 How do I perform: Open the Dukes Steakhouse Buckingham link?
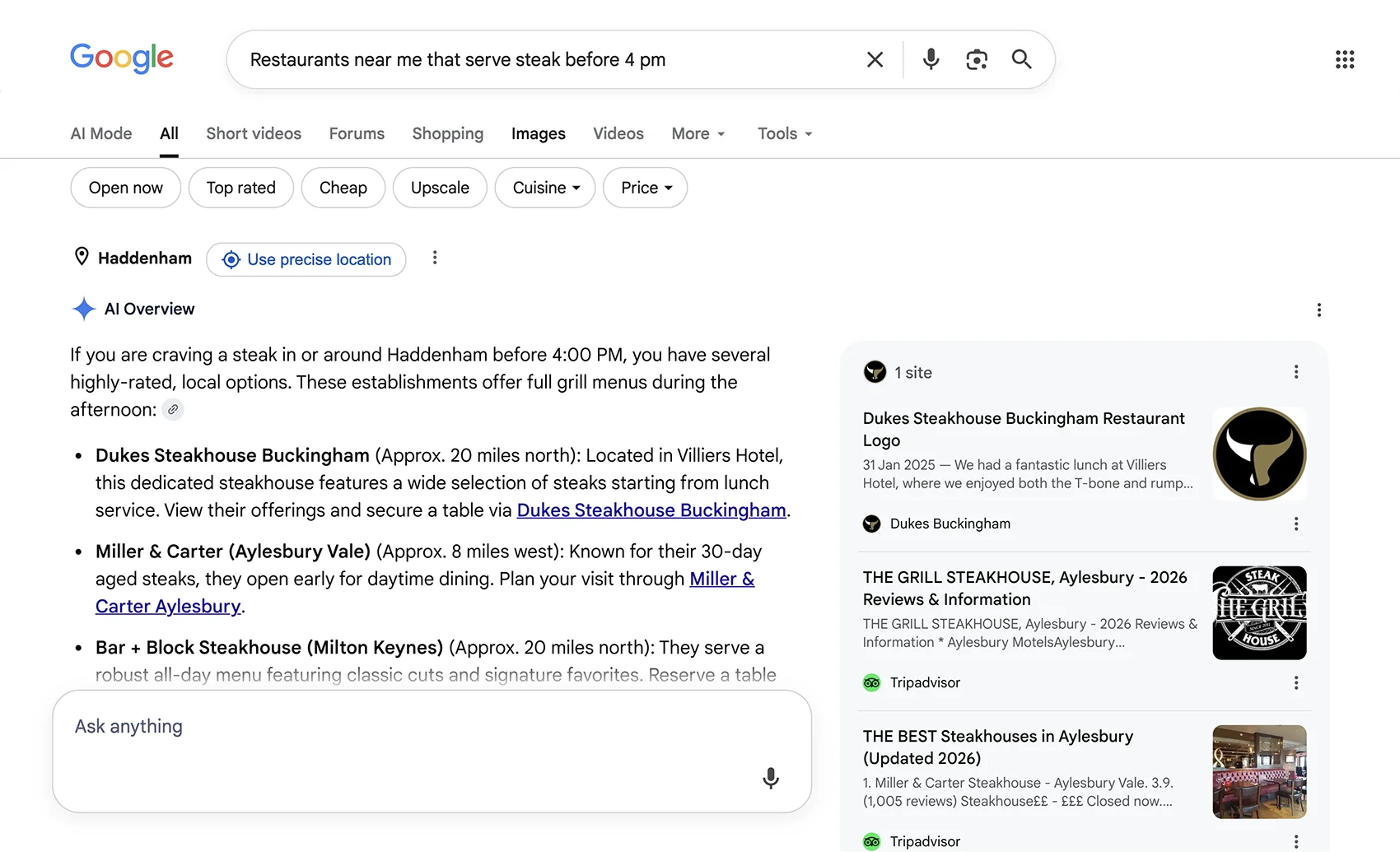[651, 510]
